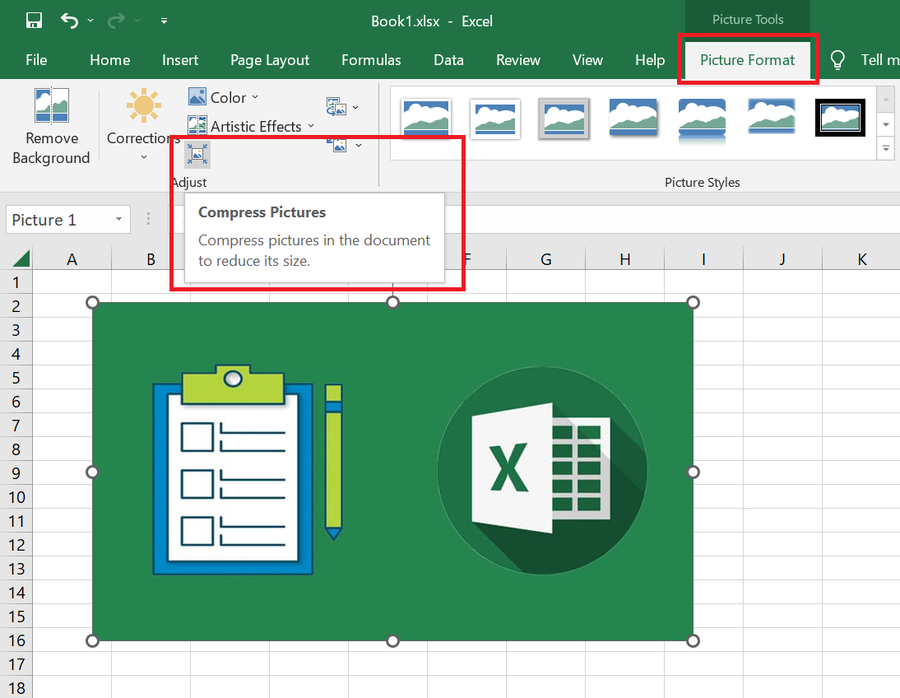
Task: Go to the Formulas tab
Action: coord(371,60)
